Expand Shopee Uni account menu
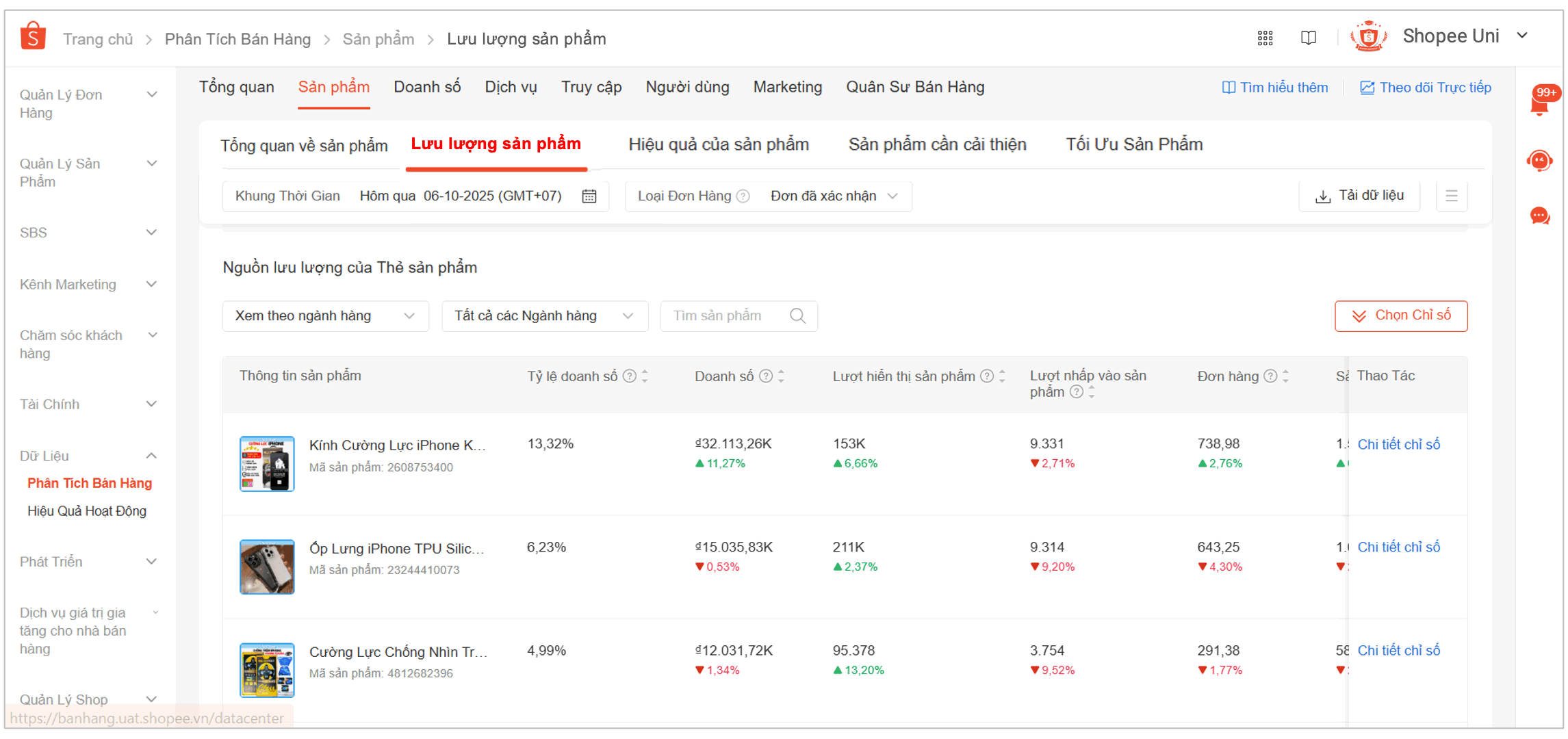Screen dimensions: 1568x739 [x=1522, y=36]
